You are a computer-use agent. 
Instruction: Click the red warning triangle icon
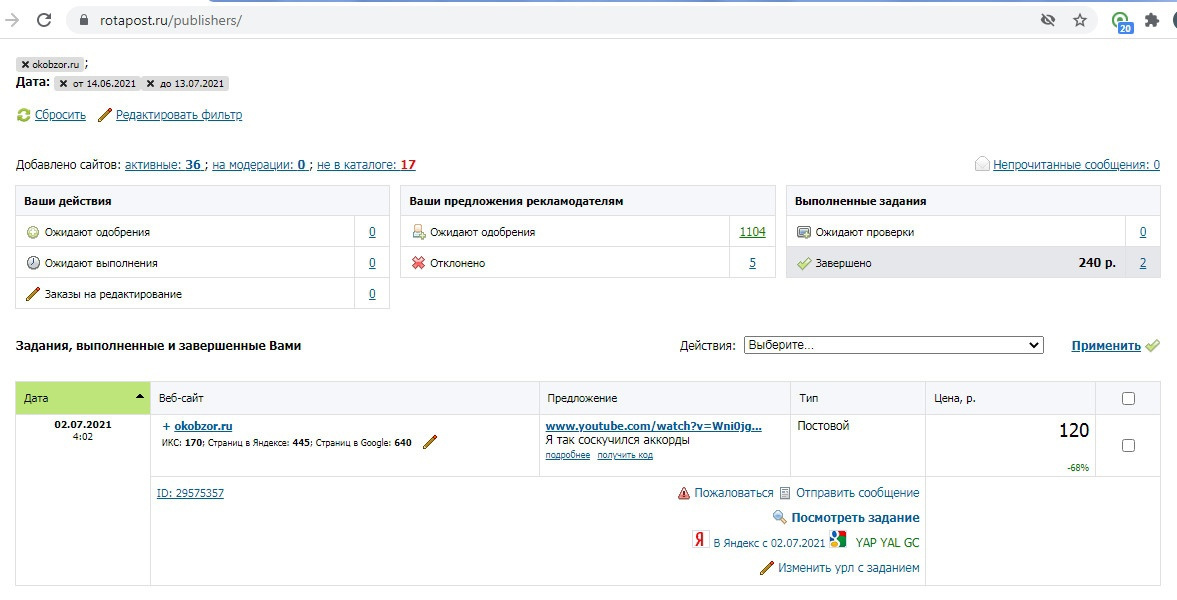pyautogui.click(x=684, y=493)
